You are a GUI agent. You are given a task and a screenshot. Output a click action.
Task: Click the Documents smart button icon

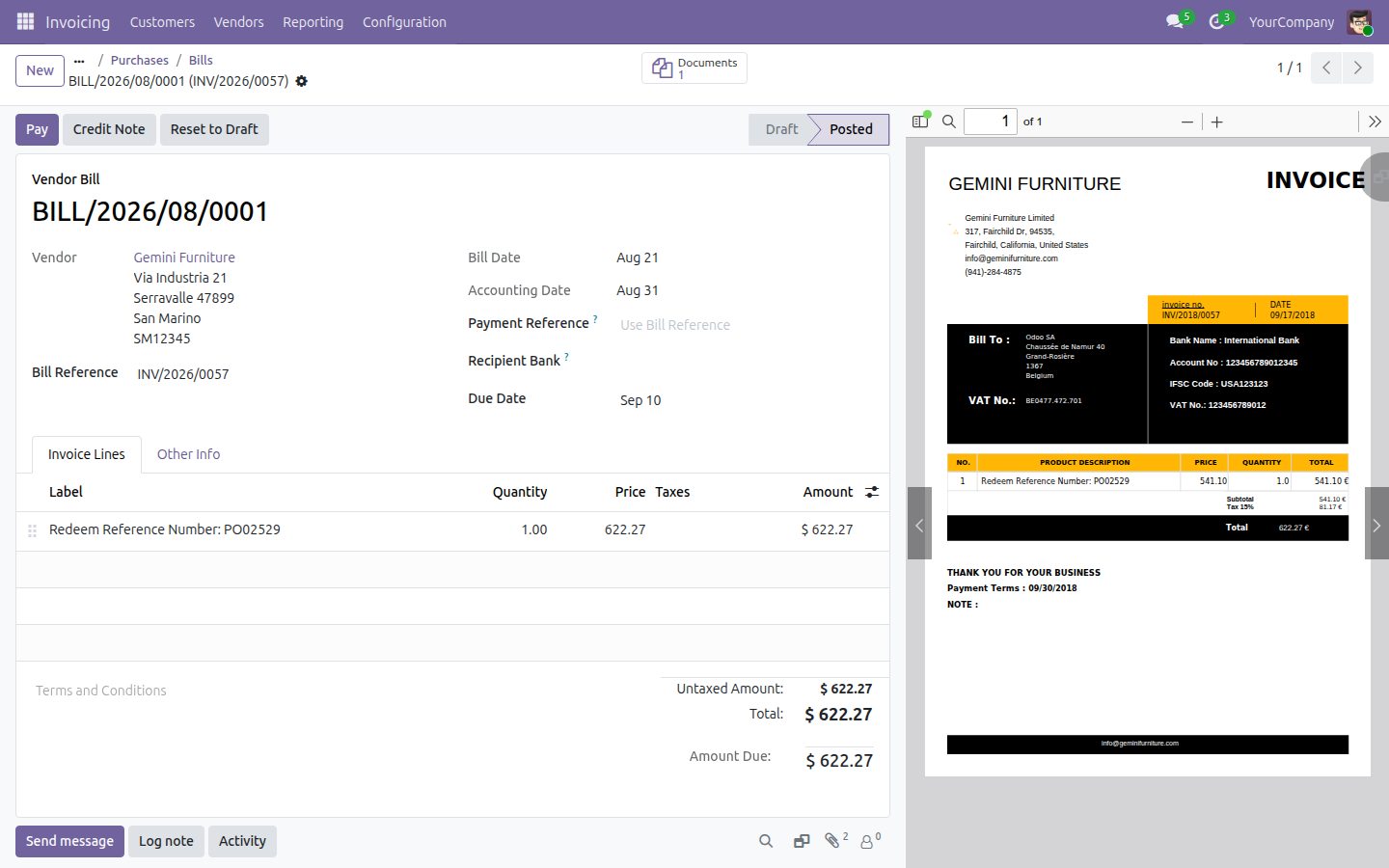[x=663, y=68]
